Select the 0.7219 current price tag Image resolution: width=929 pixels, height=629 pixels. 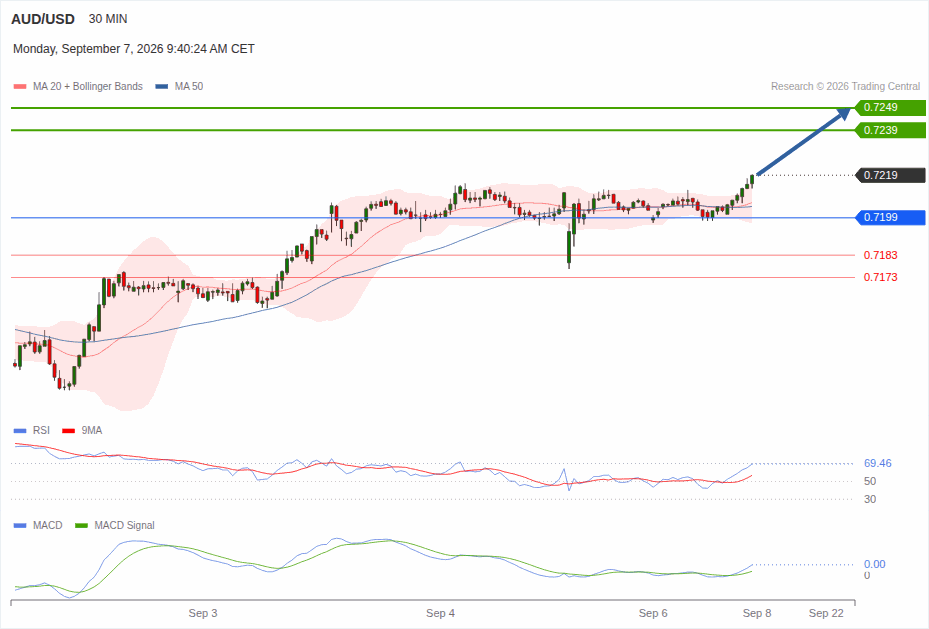tap(890, 175)
